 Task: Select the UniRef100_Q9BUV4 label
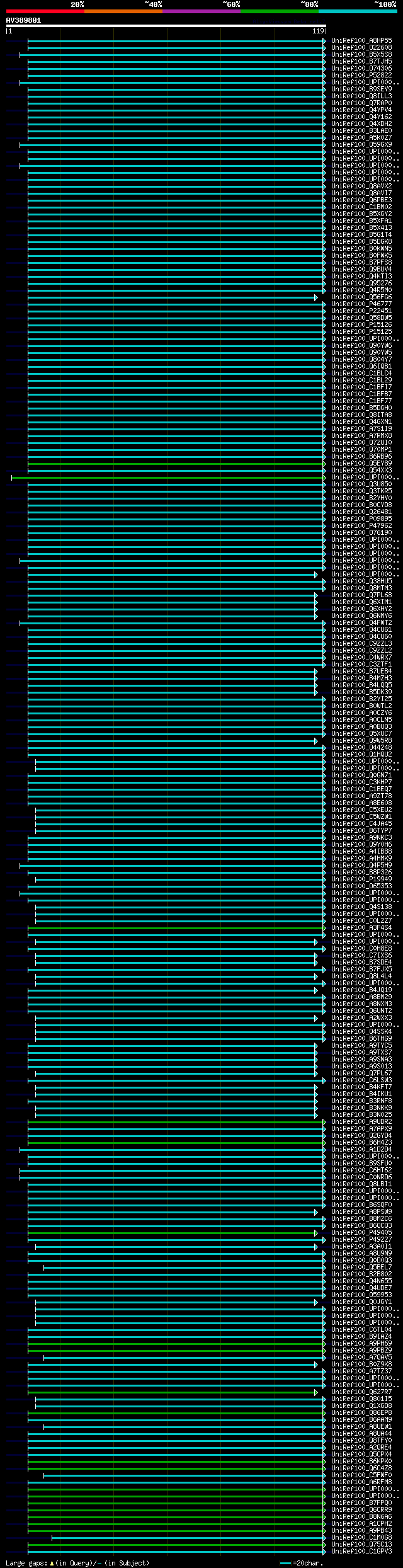[x=361, y=269]
